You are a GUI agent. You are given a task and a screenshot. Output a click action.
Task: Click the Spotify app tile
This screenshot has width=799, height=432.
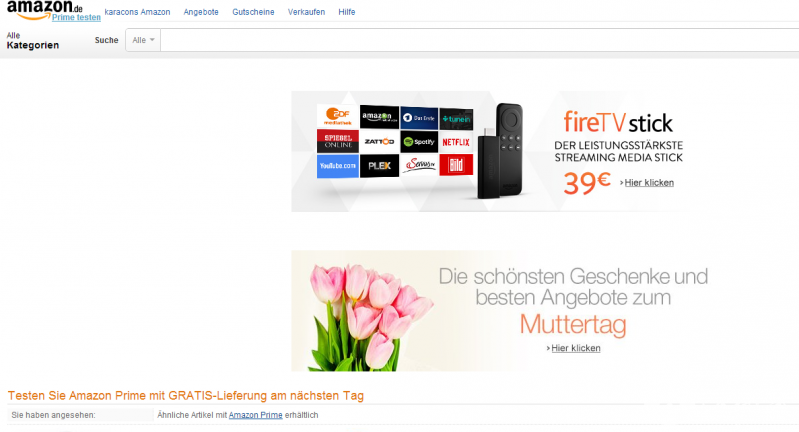pyautogui.click(x=419, y=142)
